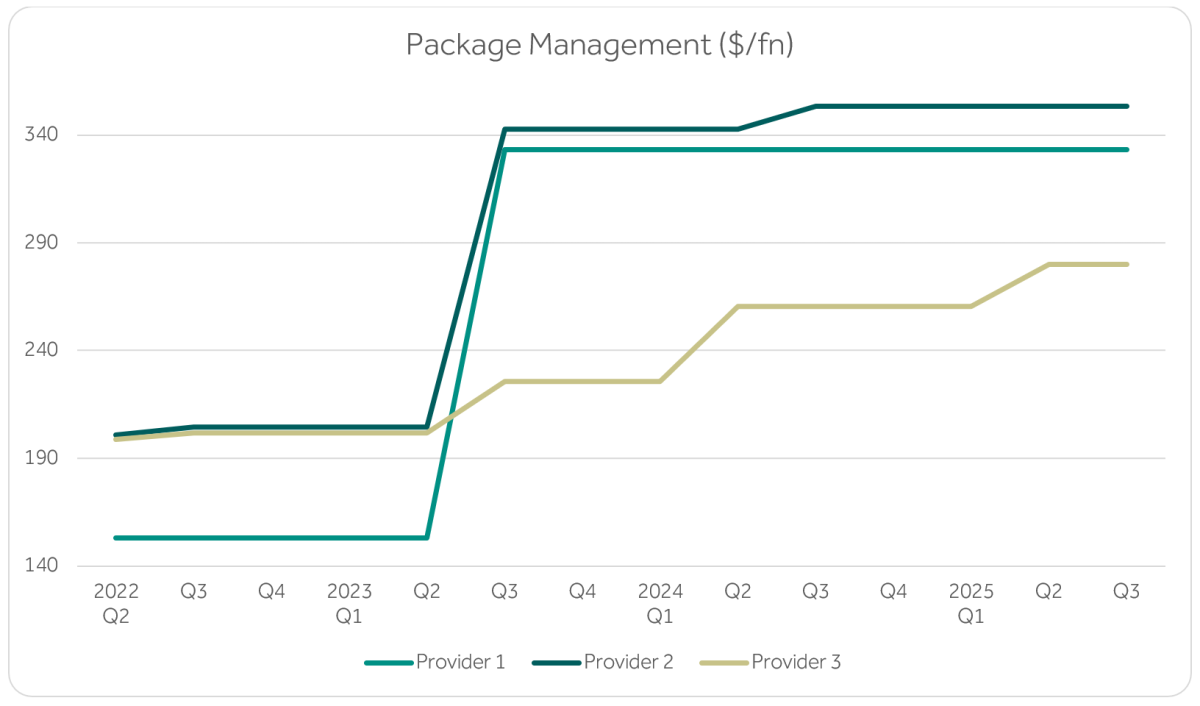Click the dark green Provider 2 legend swatch
This screenshot has width=1200, height=706.
(x=556, y=662)
